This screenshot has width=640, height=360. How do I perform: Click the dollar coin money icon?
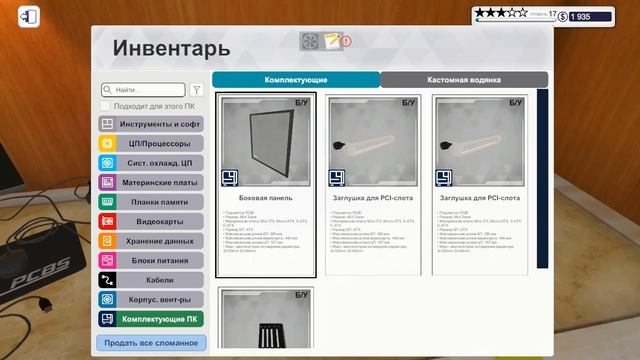pyautogui.click(x=563, y=17)
